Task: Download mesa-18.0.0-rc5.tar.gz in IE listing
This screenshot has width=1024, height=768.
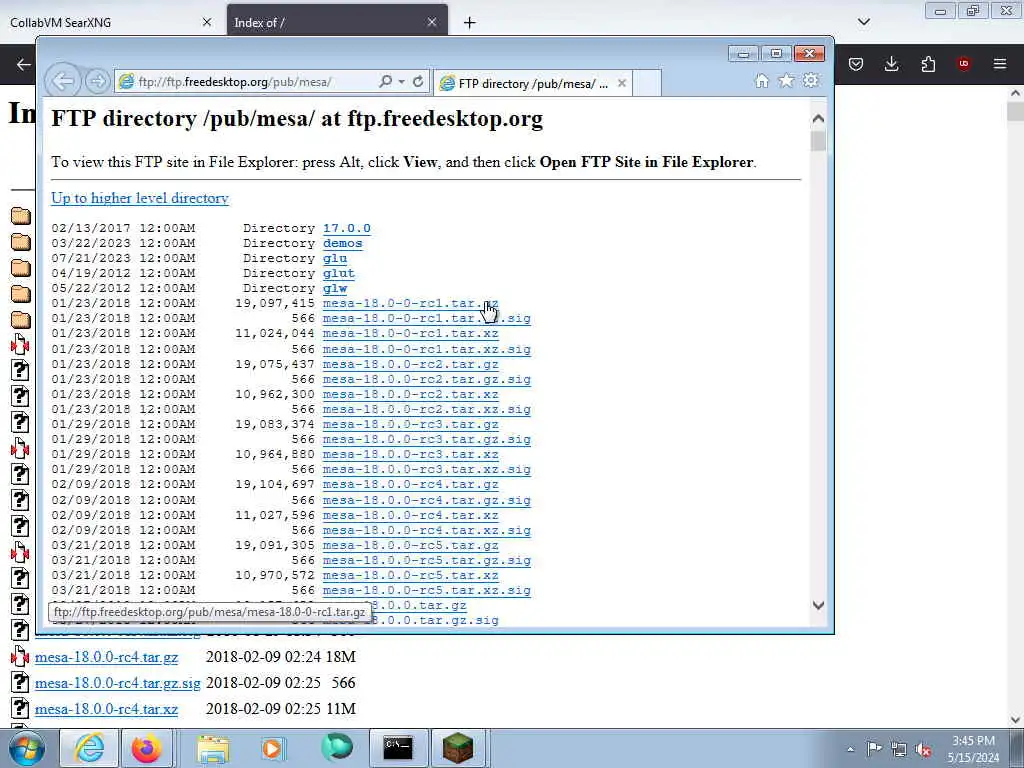Action: click(x=410, y=545)
